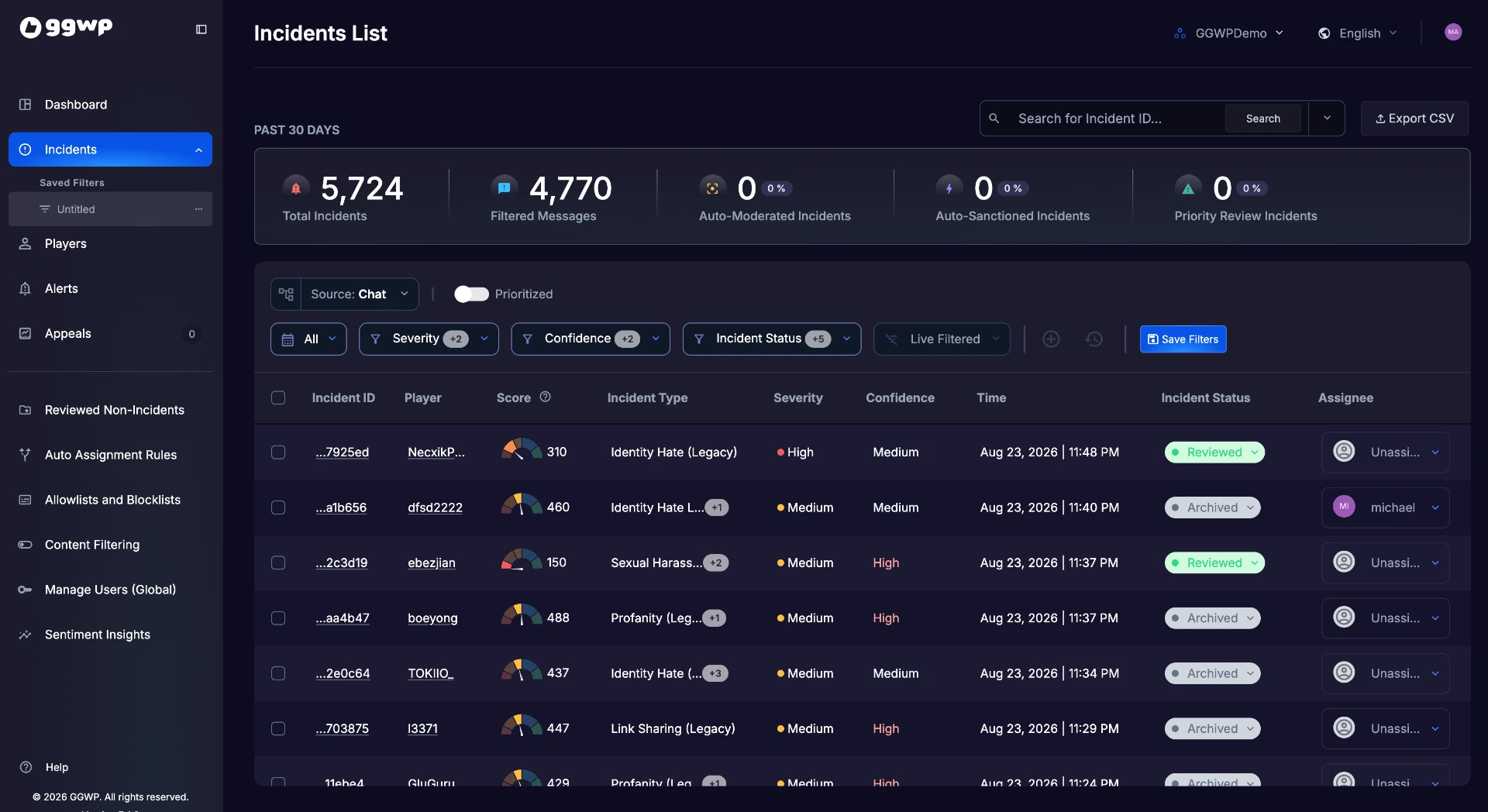Click the score gauge for NecxikP row
The image size is (1488, 812).
click(521, 451)
